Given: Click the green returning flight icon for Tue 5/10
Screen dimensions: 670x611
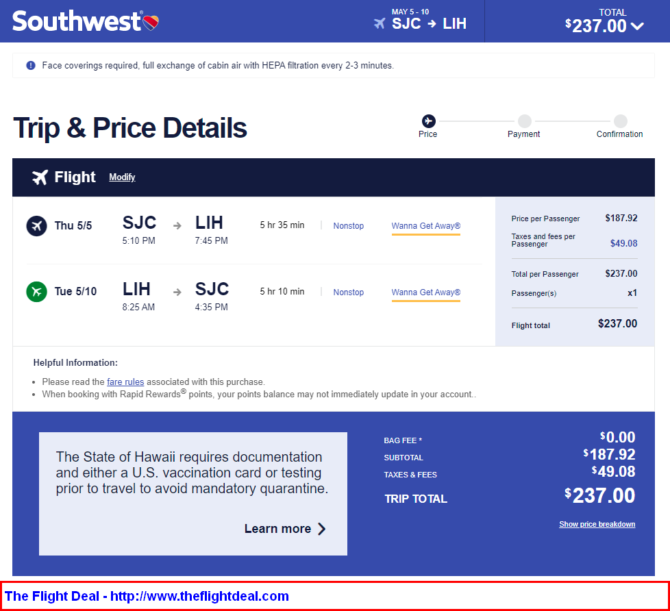Looking at the screenshot, I should click(x=37, y=291).
